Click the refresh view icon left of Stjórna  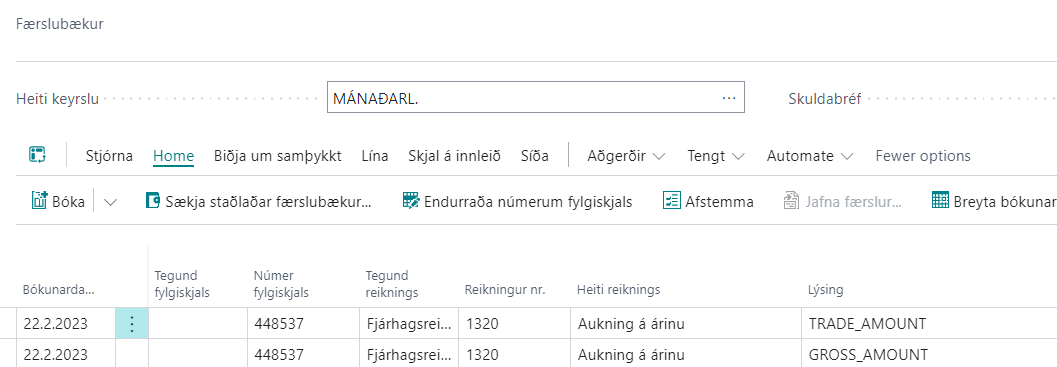(37, 155)
